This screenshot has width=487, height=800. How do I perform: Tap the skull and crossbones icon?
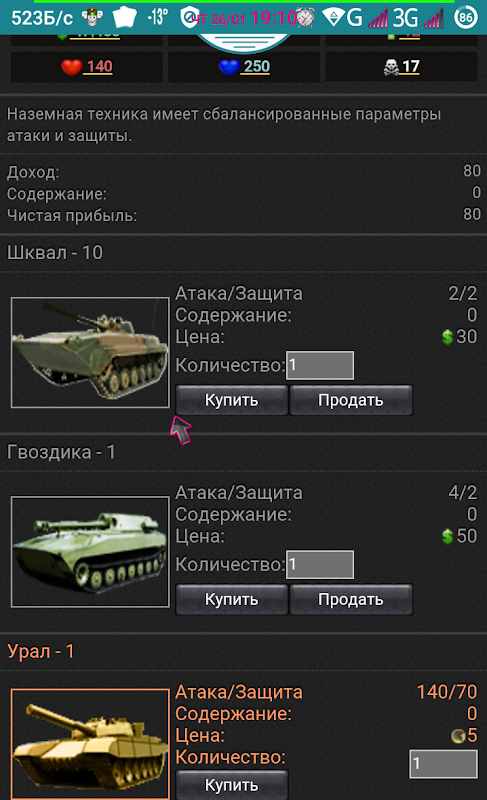click(391, 67)
